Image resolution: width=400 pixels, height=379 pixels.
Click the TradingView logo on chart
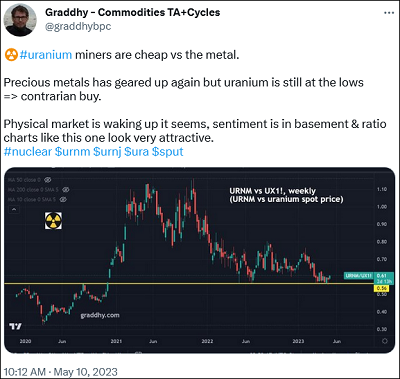click(x=15, y=326)
